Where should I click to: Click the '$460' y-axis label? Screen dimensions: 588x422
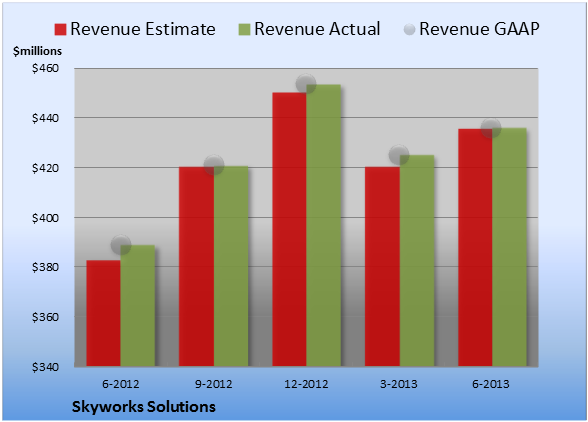pyautogui.click(x=45, y=68)
